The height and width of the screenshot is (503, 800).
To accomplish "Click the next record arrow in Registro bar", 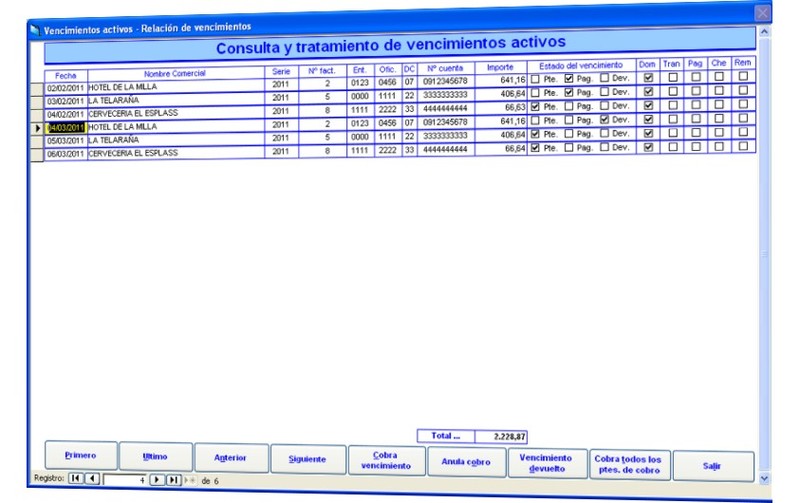I will point(157,480).
